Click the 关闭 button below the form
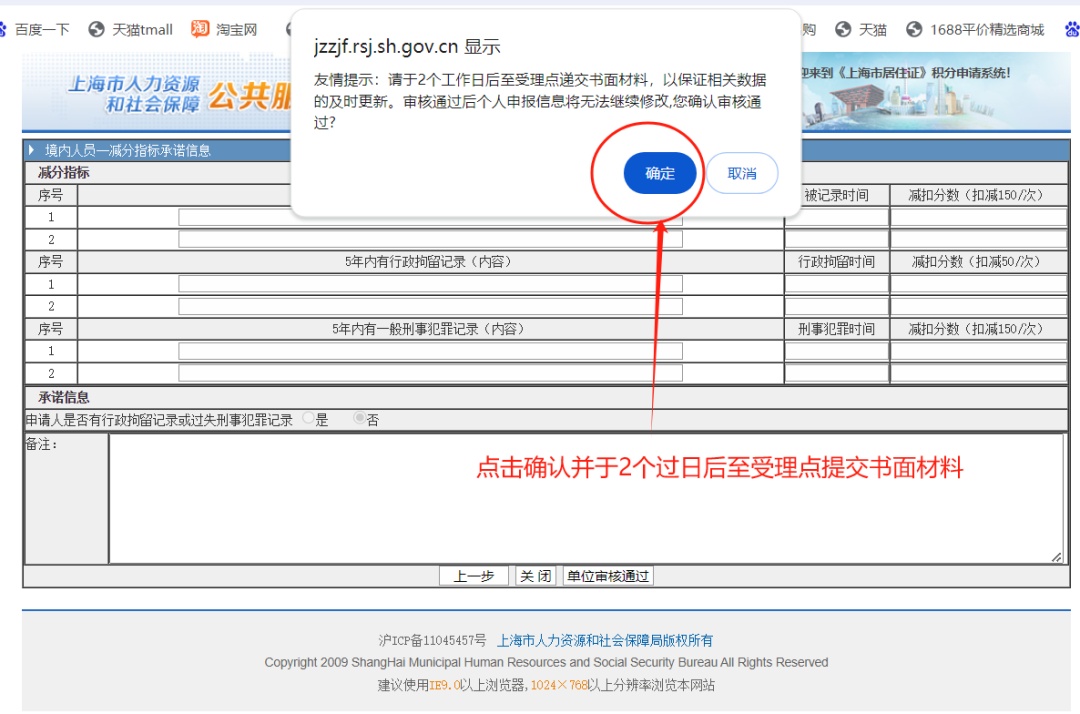This screenshot has width=1080, height=714. [x=535, y=576]
